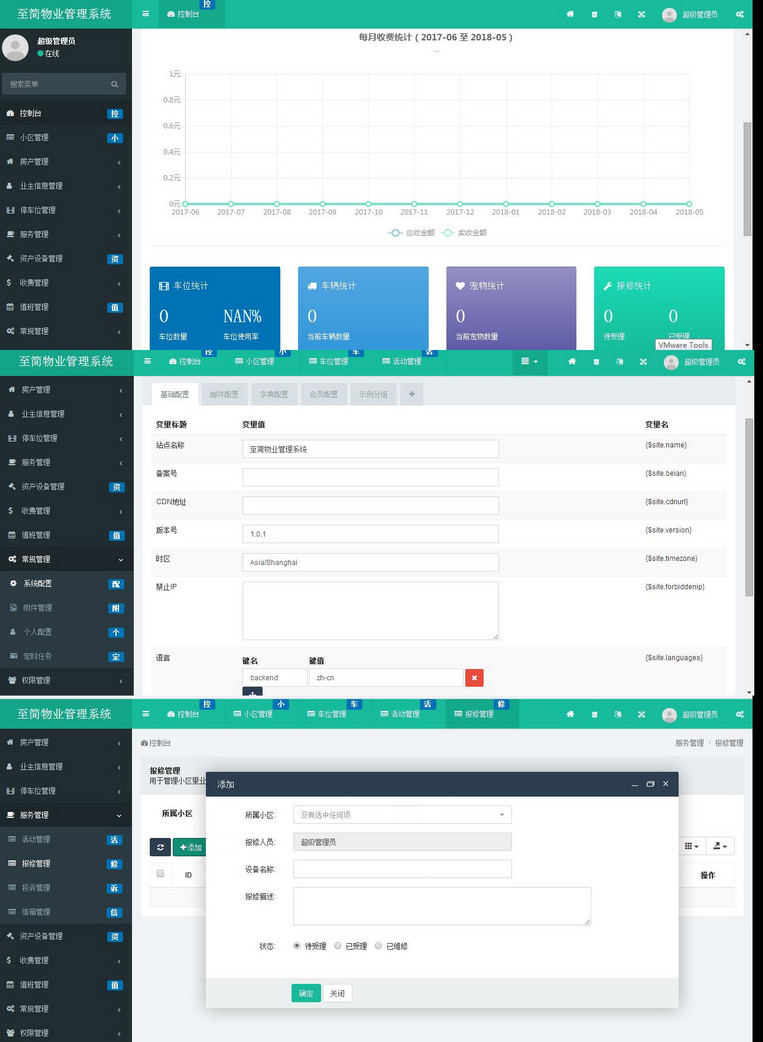Click the 控 badge beside 控制台 in dashboard sidebar
The height and width of the screenshot is (1042, 763).
tap(115, 114)
